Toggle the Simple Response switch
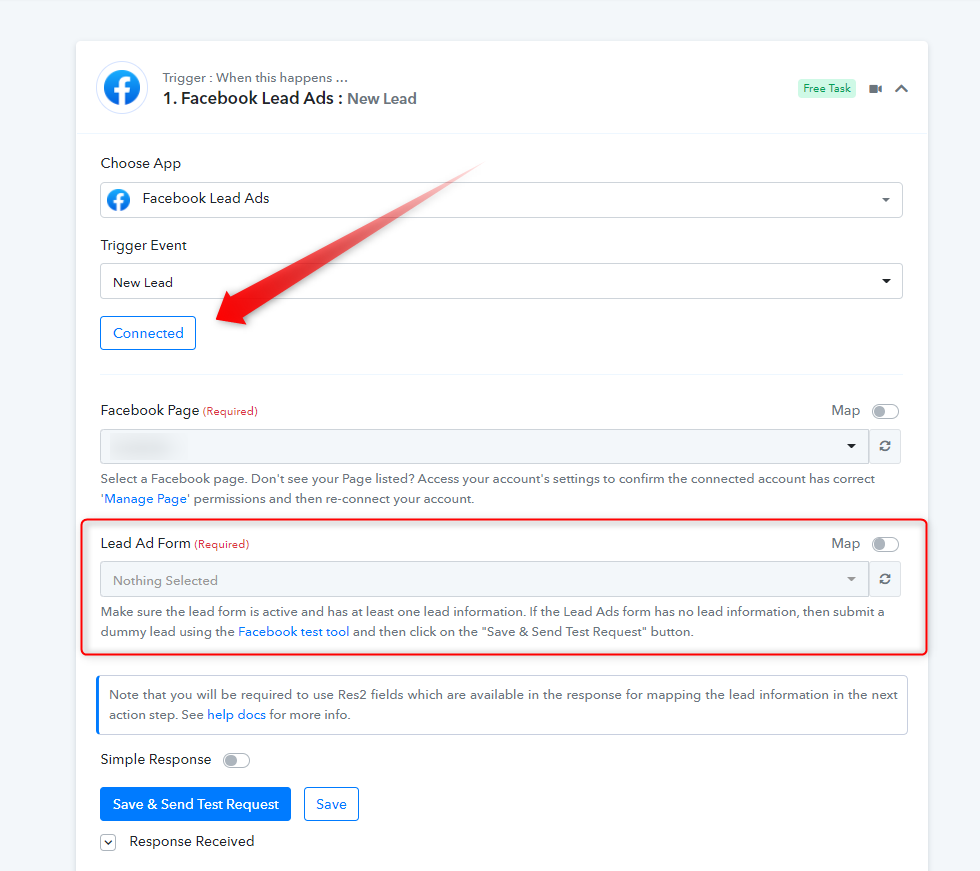The height and width of the screenshot is (871, 980). tap(236, 760)
